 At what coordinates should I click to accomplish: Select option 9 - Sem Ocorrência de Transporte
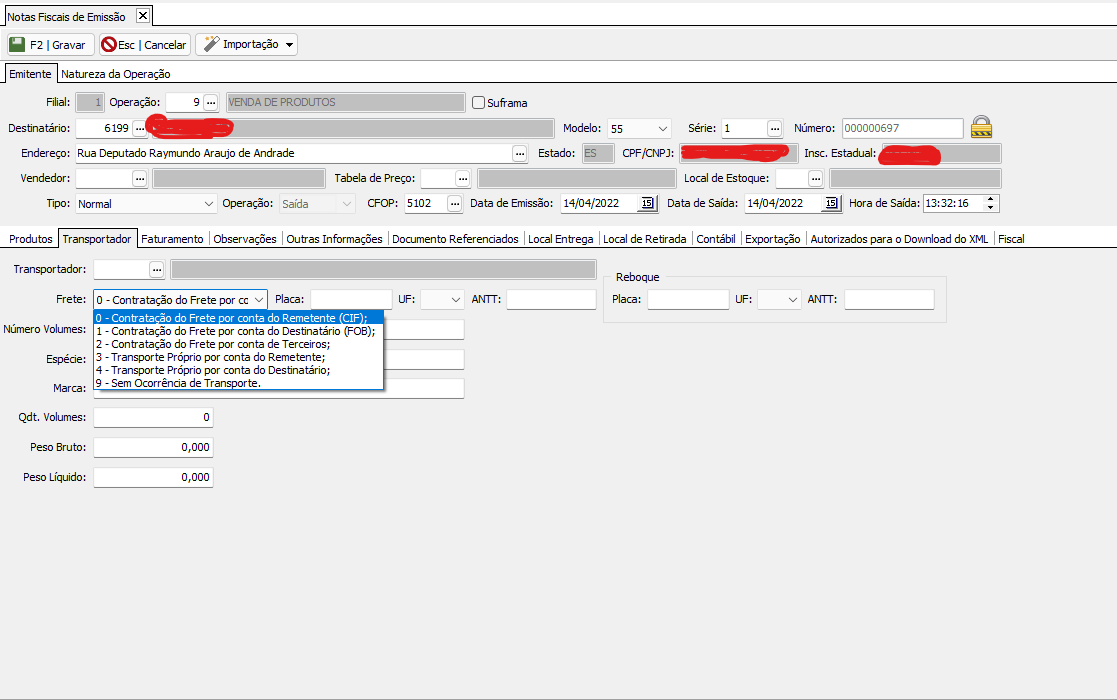(x=178, y=382)
